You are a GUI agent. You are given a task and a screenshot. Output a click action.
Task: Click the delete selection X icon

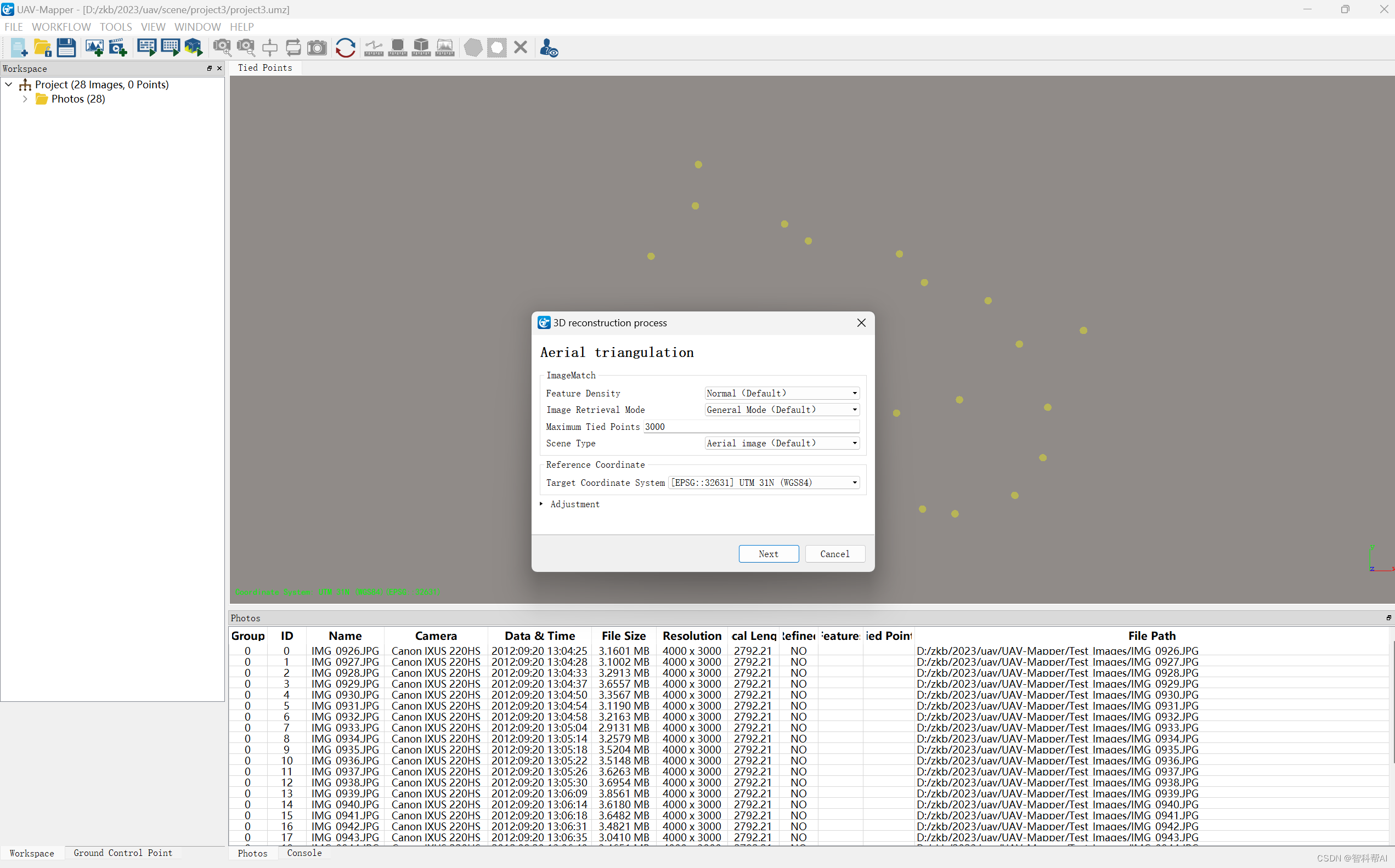(521, 48)
